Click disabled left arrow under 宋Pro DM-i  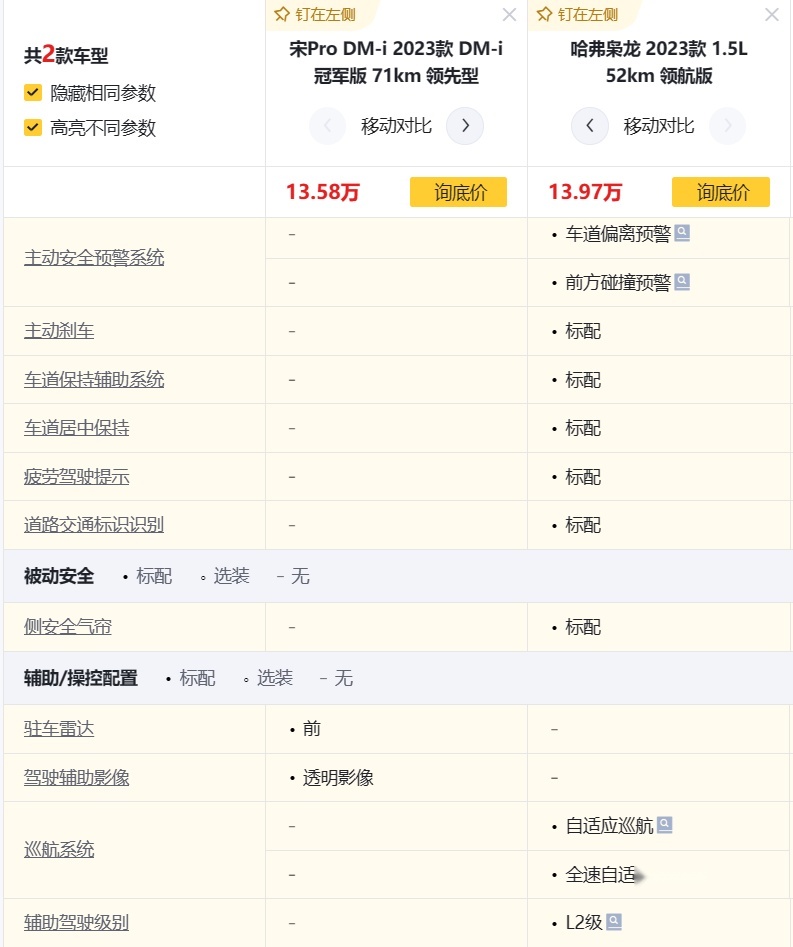coord(327,126)
